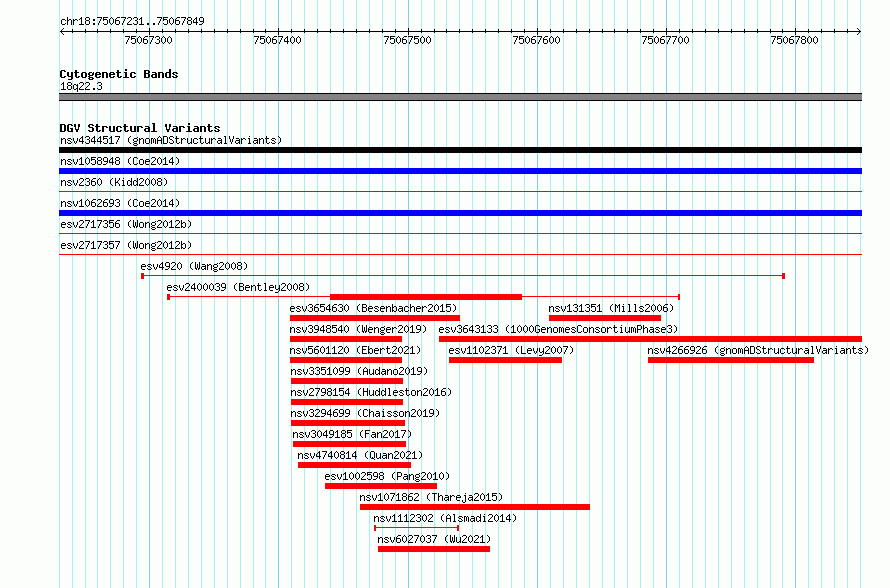This screenshot has height=588, width=890.
Task: Click ruler position 75067700
Action: (665, 40)
